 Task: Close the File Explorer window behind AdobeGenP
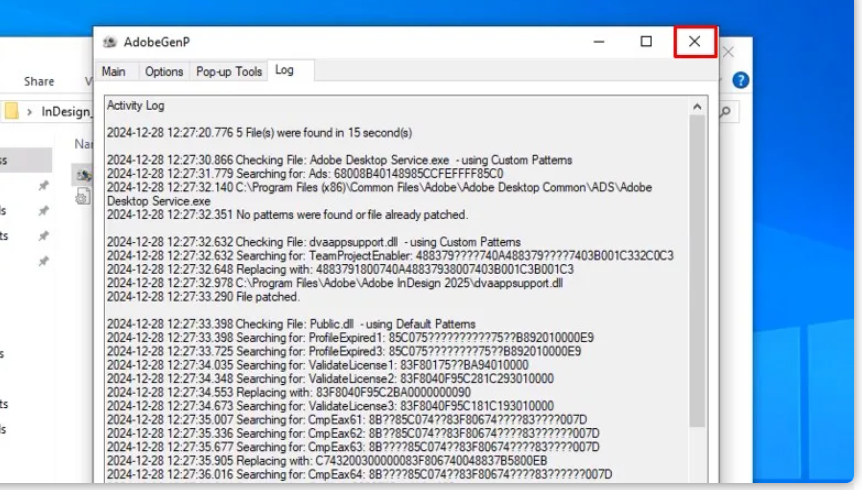pyautogui.click(x=729, y=51)
